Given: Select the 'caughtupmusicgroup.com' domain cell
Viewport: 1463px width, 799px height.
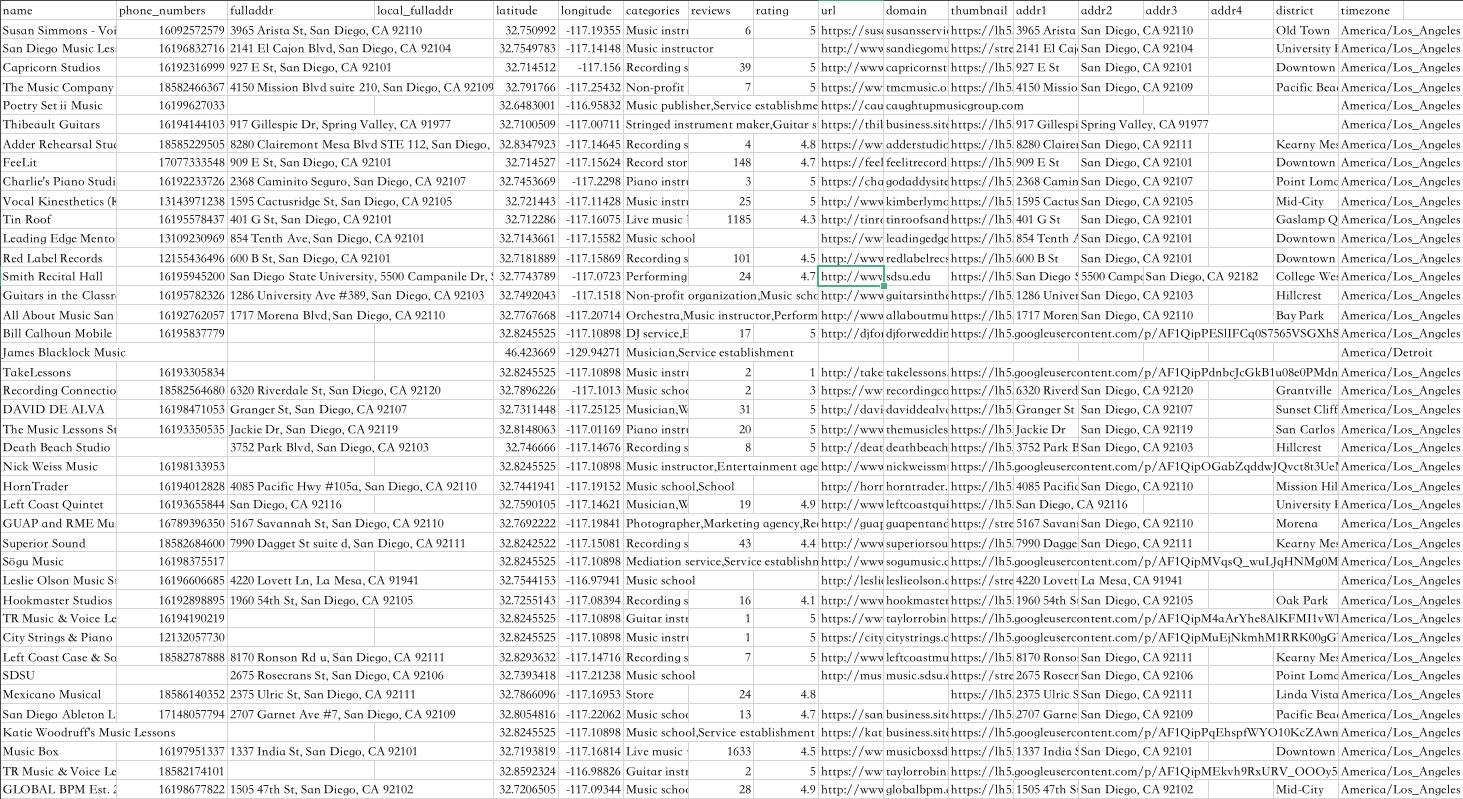Looking at the screenshot, I should [916, 105].
